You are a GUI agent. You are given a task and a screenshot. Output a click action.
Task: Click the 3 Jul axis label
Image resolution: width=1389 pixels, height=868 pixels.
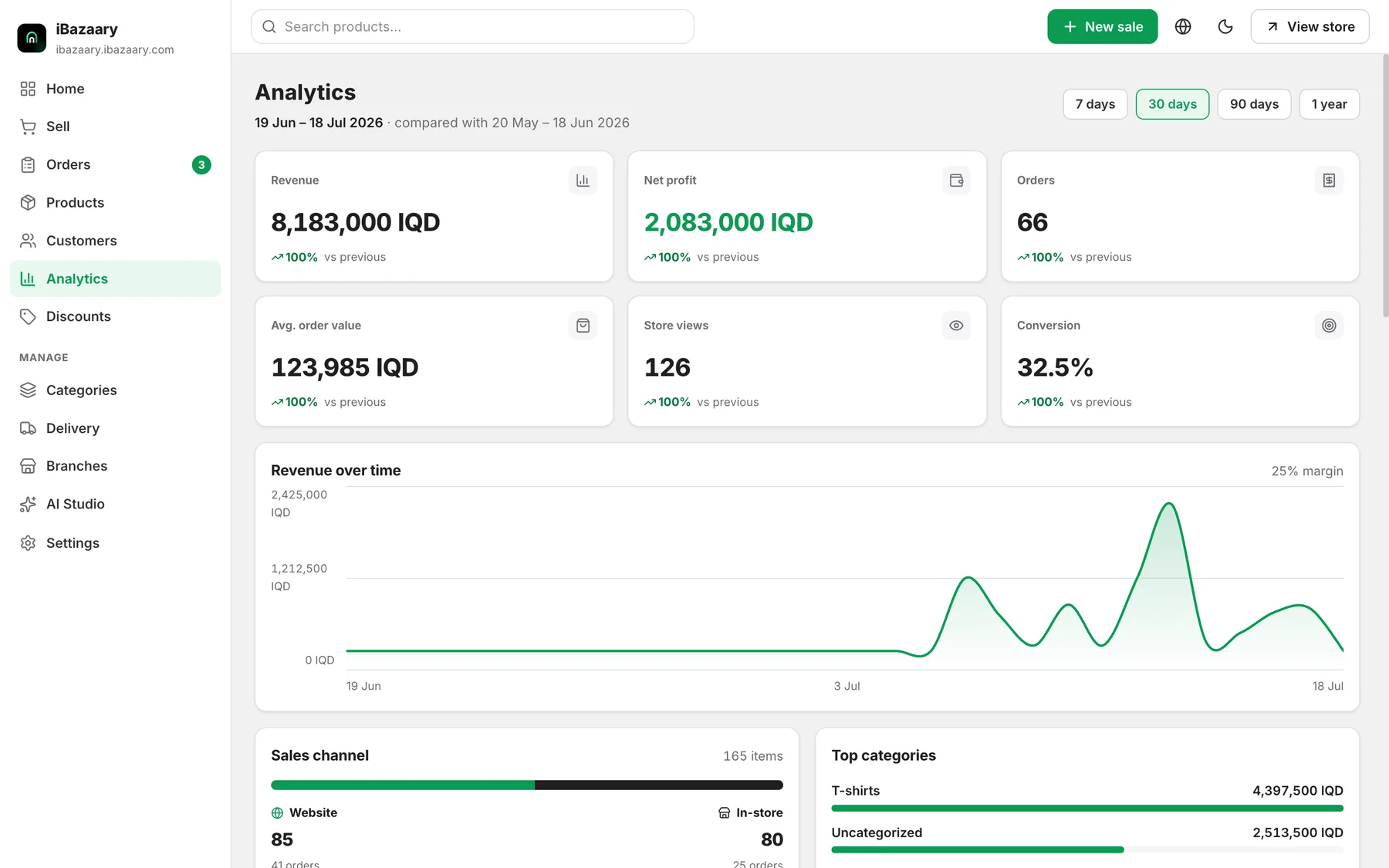(x=847, y=686)
